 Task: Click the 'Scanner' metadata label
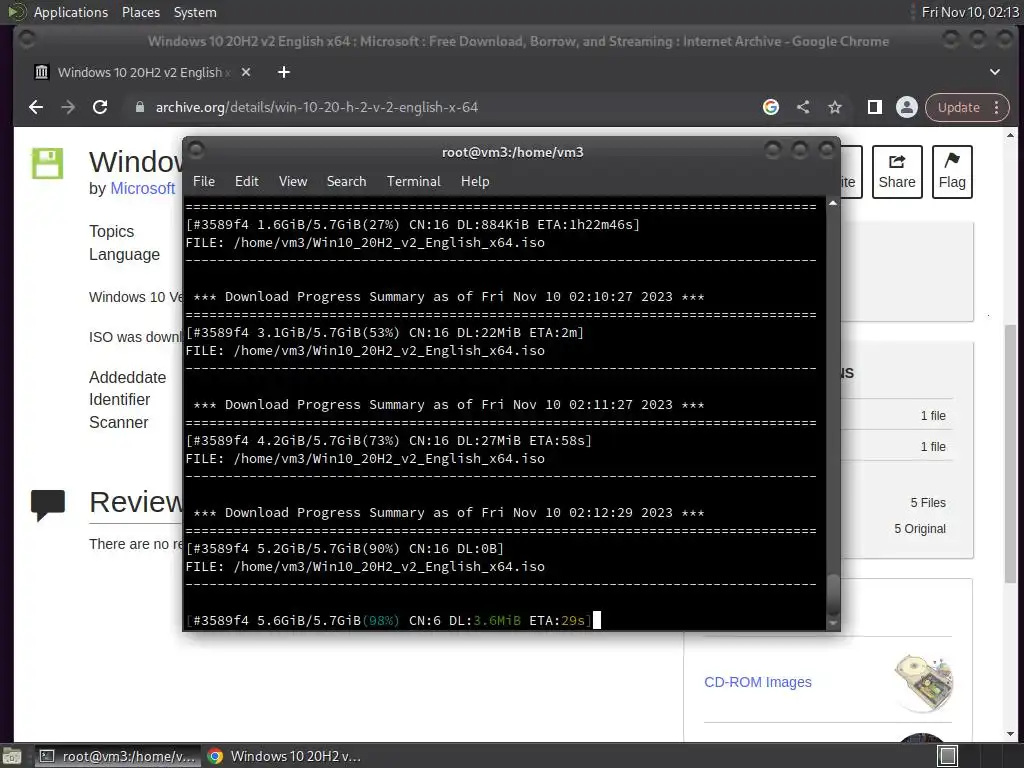(119, 423)
